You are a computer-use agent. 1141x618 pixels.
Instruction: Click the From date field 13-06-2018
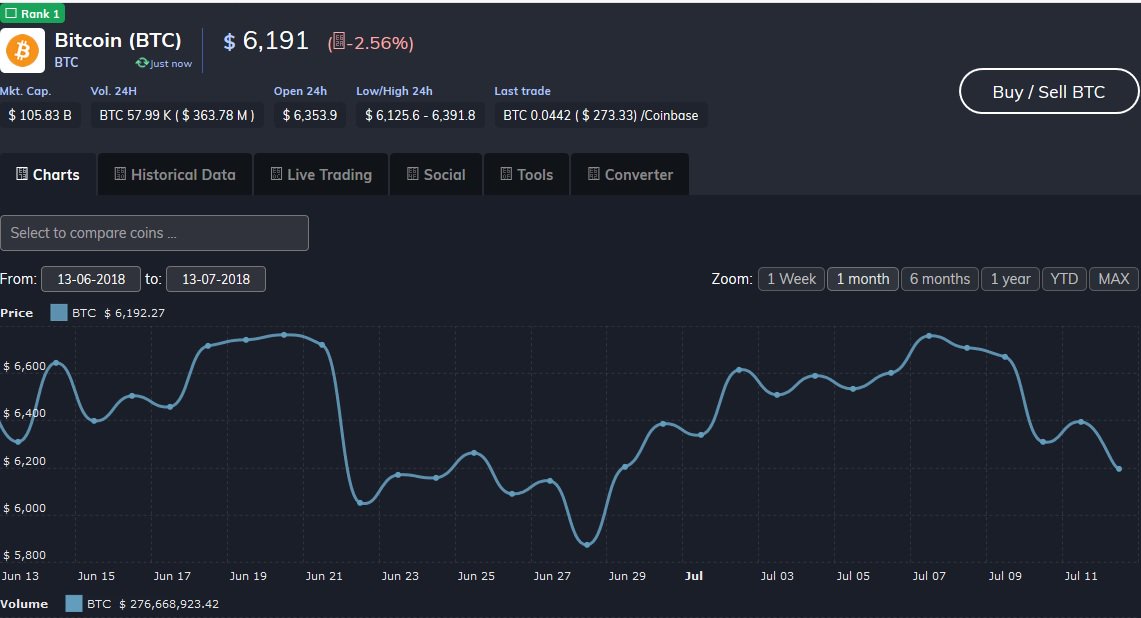pos(91,279)
